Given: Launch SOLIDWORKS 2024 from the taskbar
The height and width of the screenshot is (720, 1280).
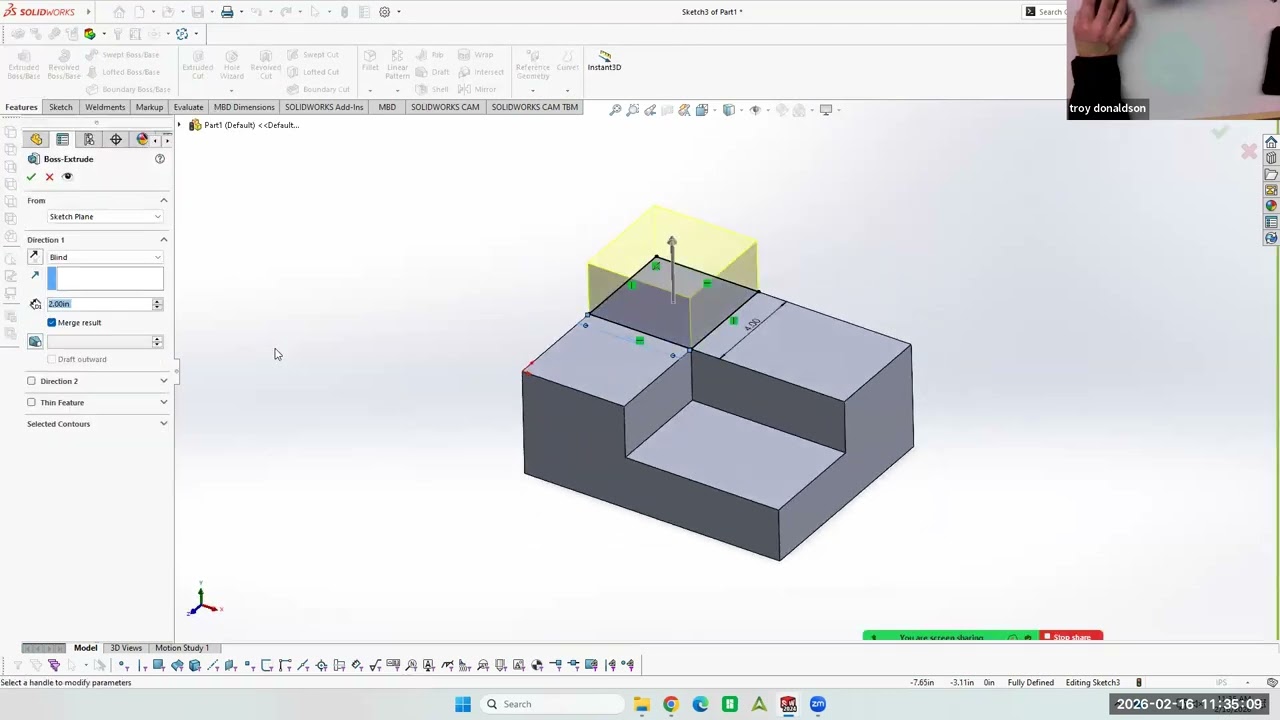Looking at the screenshot, I should pyautogui.click(x=788, y=704).
